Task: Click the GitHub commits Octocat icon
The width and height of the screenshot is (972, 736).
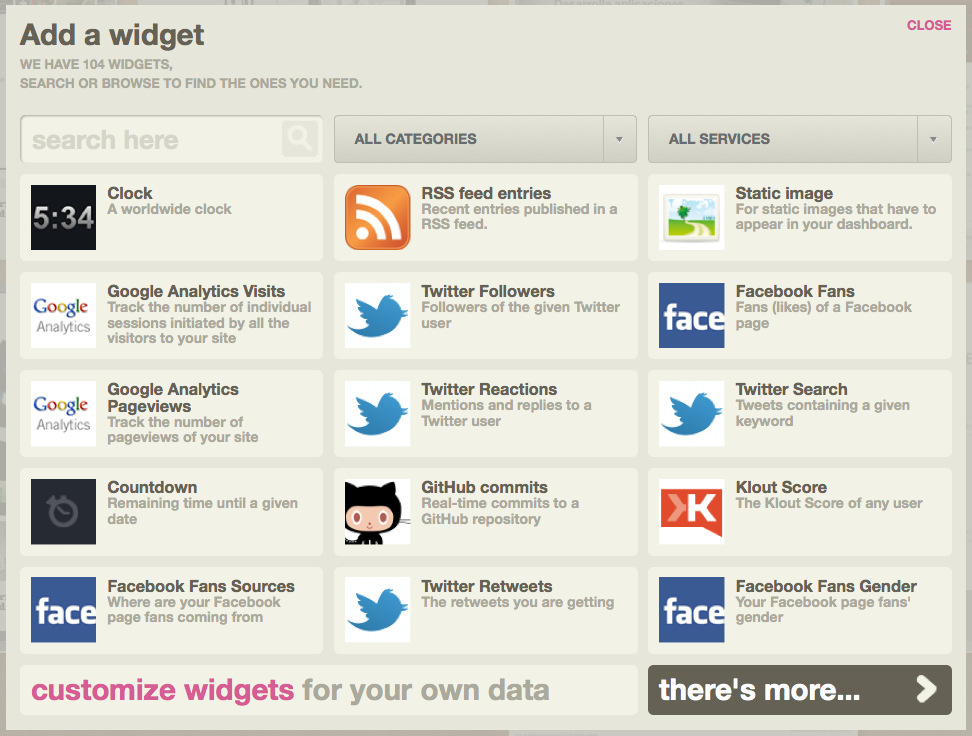Action: 377,512
